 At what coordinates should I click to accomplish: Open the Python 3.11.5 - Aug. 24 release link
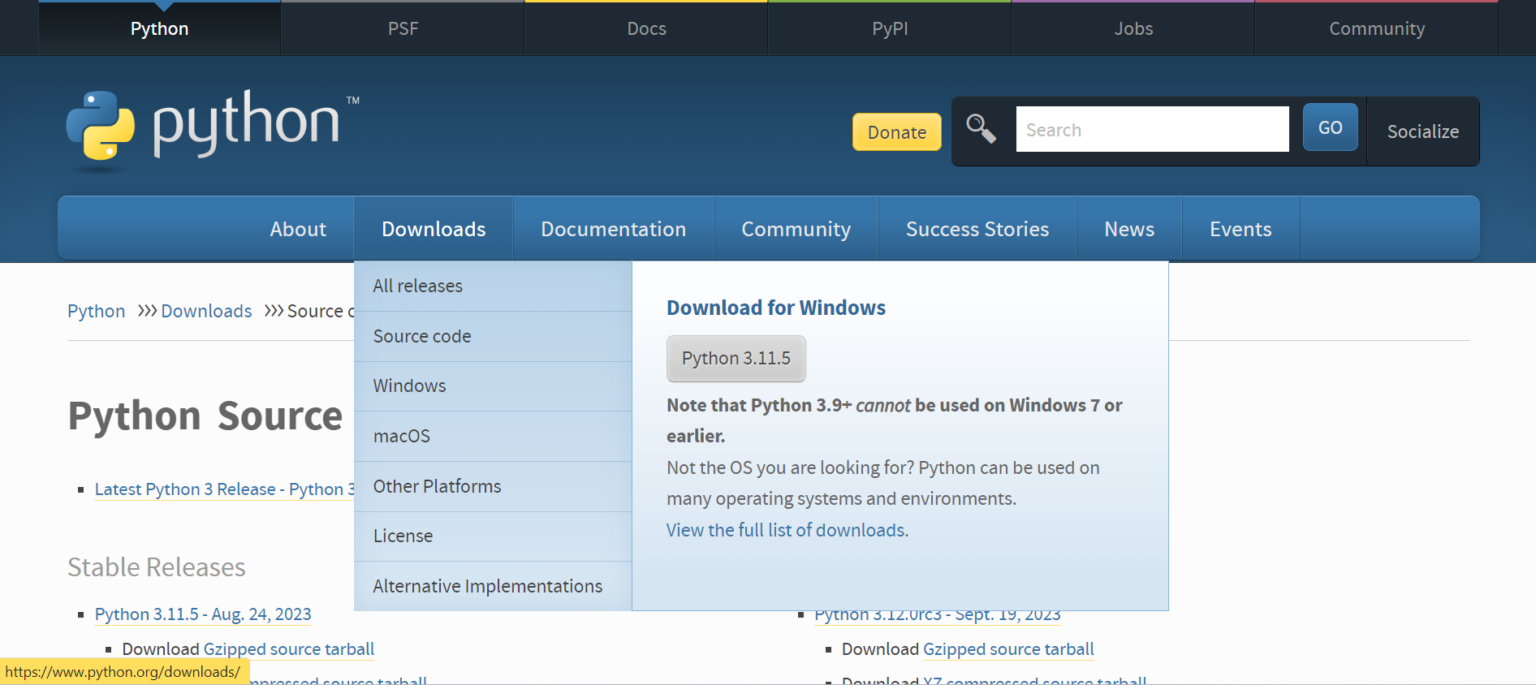click(203, 614)
